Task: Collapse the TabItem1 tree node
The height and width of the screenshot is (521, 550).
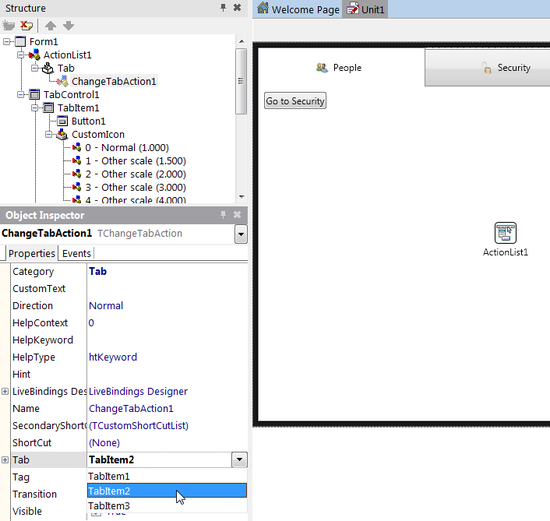Action: (35, 108)
